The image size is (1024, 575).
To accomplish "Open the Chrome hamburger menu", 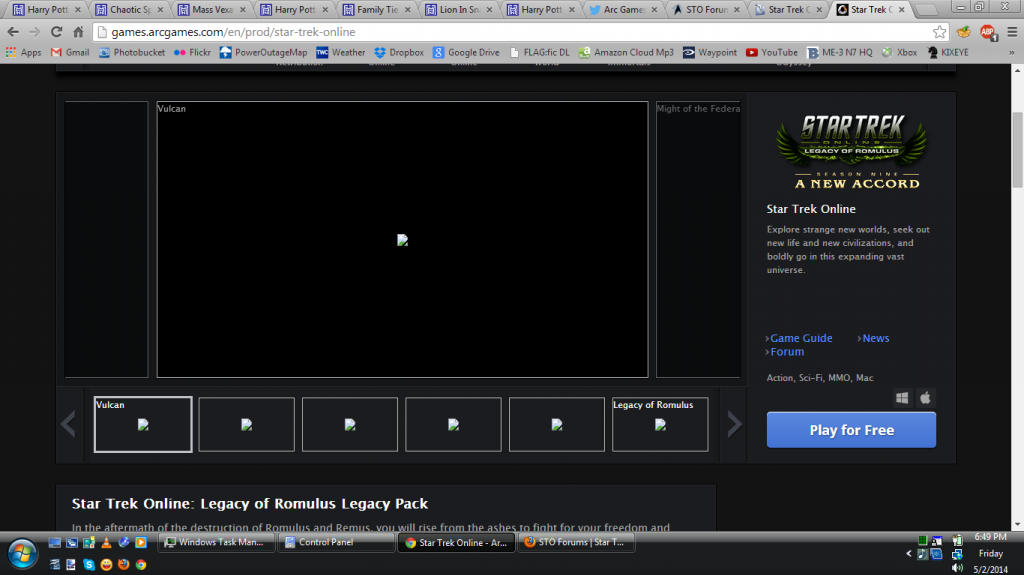I will click(x=1012, y=31).
